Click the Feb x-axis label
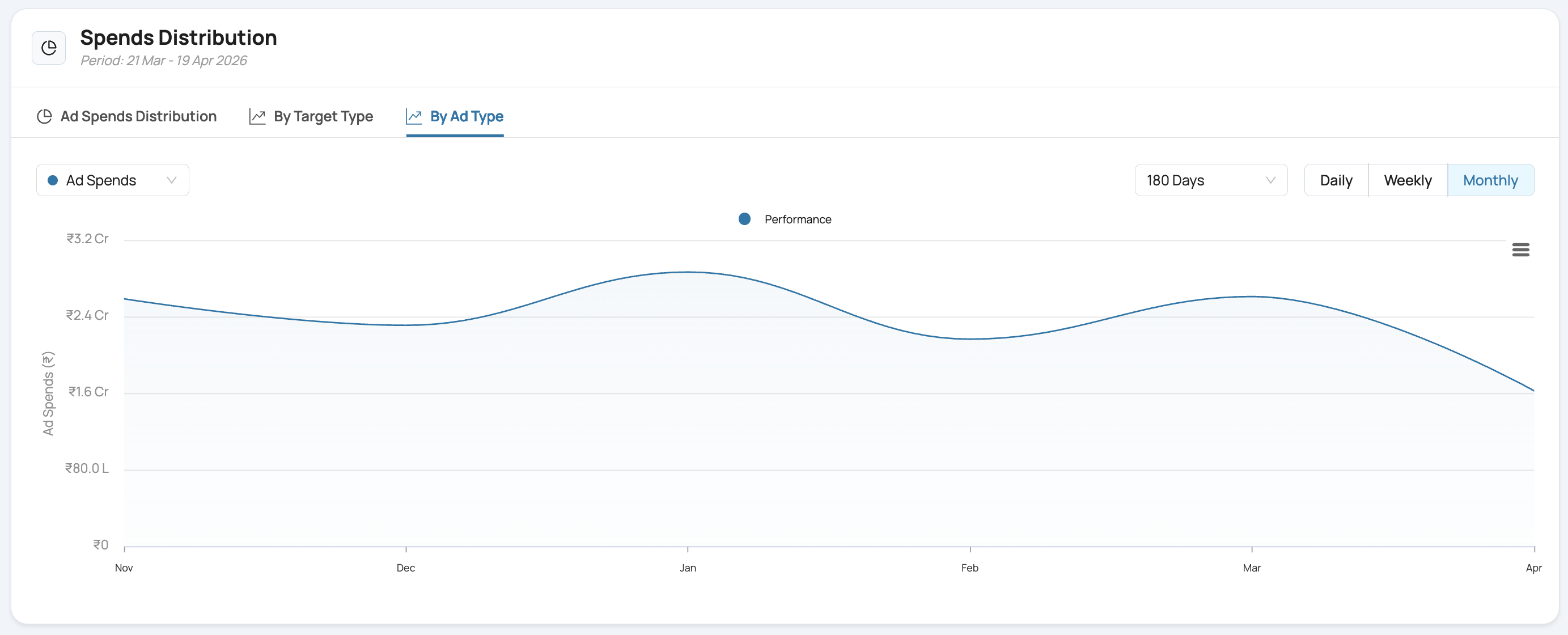The height and width of the screenshot is (635, 1568). click(969, 568)
